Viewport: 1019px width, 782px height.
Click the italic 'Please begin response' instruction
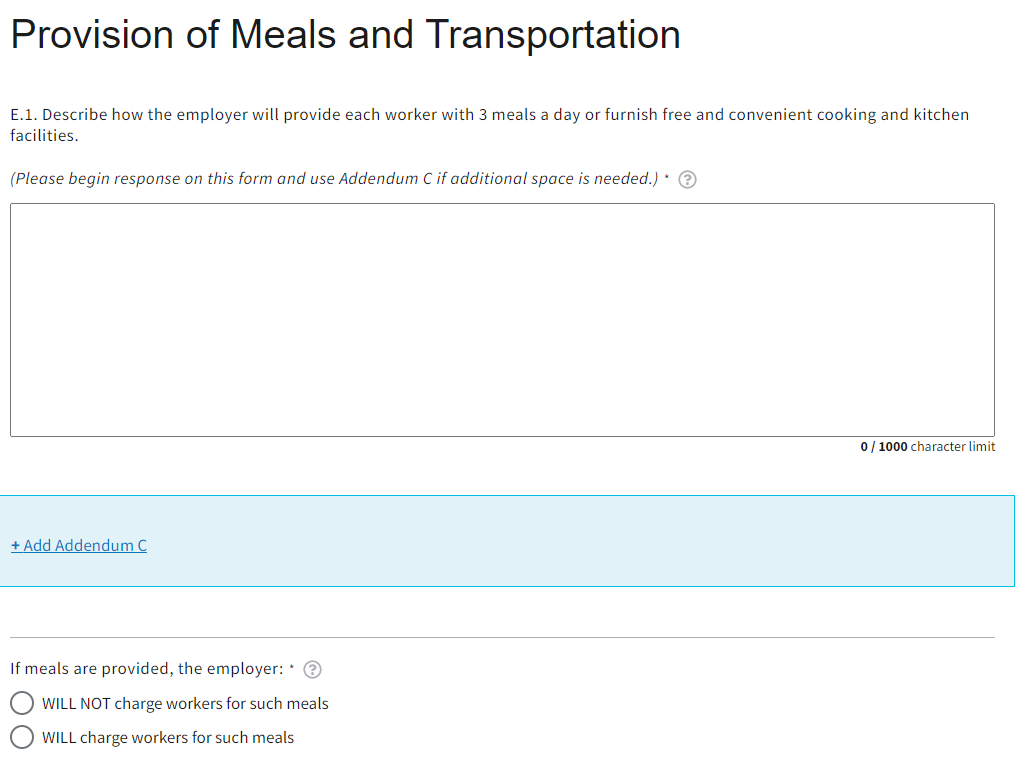tap(333, 179)
